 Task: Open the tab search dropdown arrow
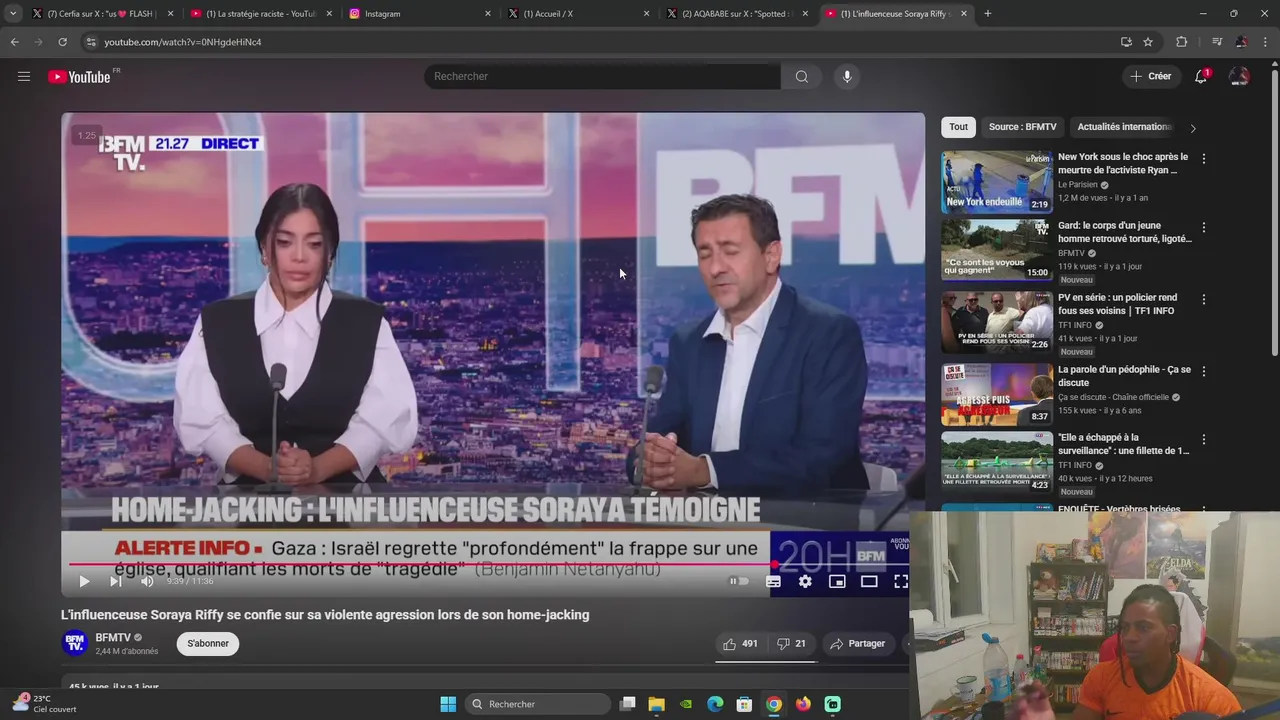tap(12, 14)
